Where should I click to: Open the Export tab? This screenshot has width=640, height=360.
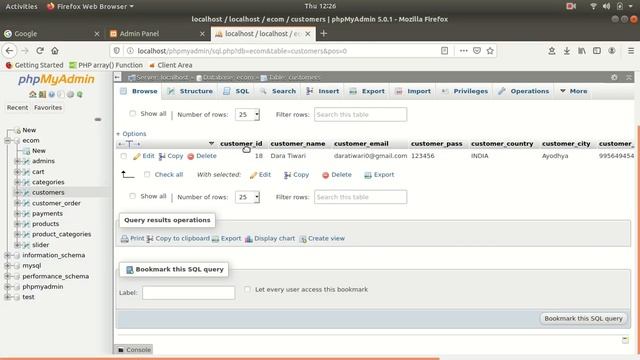coord(367,91)
